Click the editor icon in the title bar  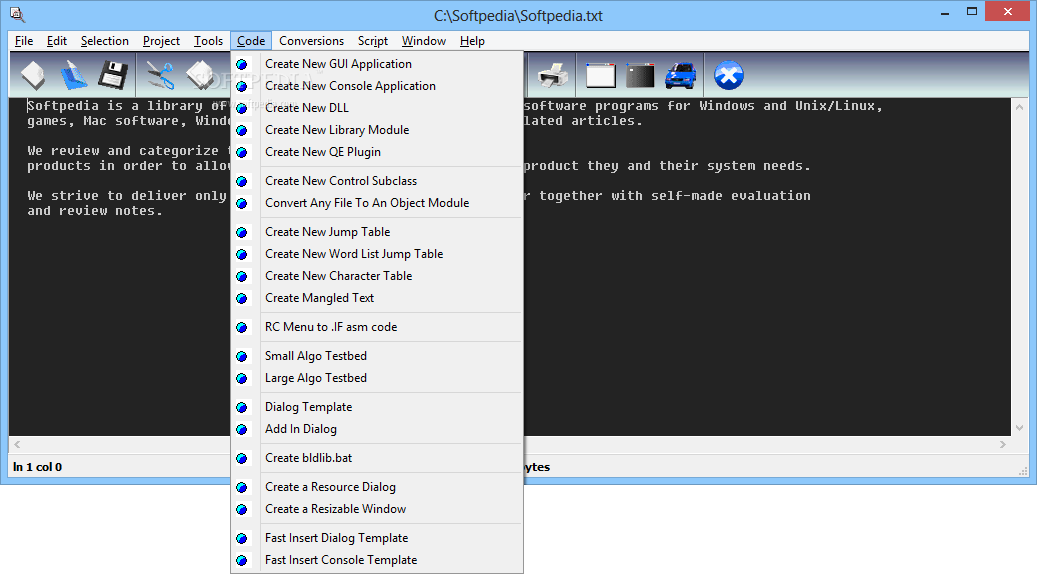[17, 15]
